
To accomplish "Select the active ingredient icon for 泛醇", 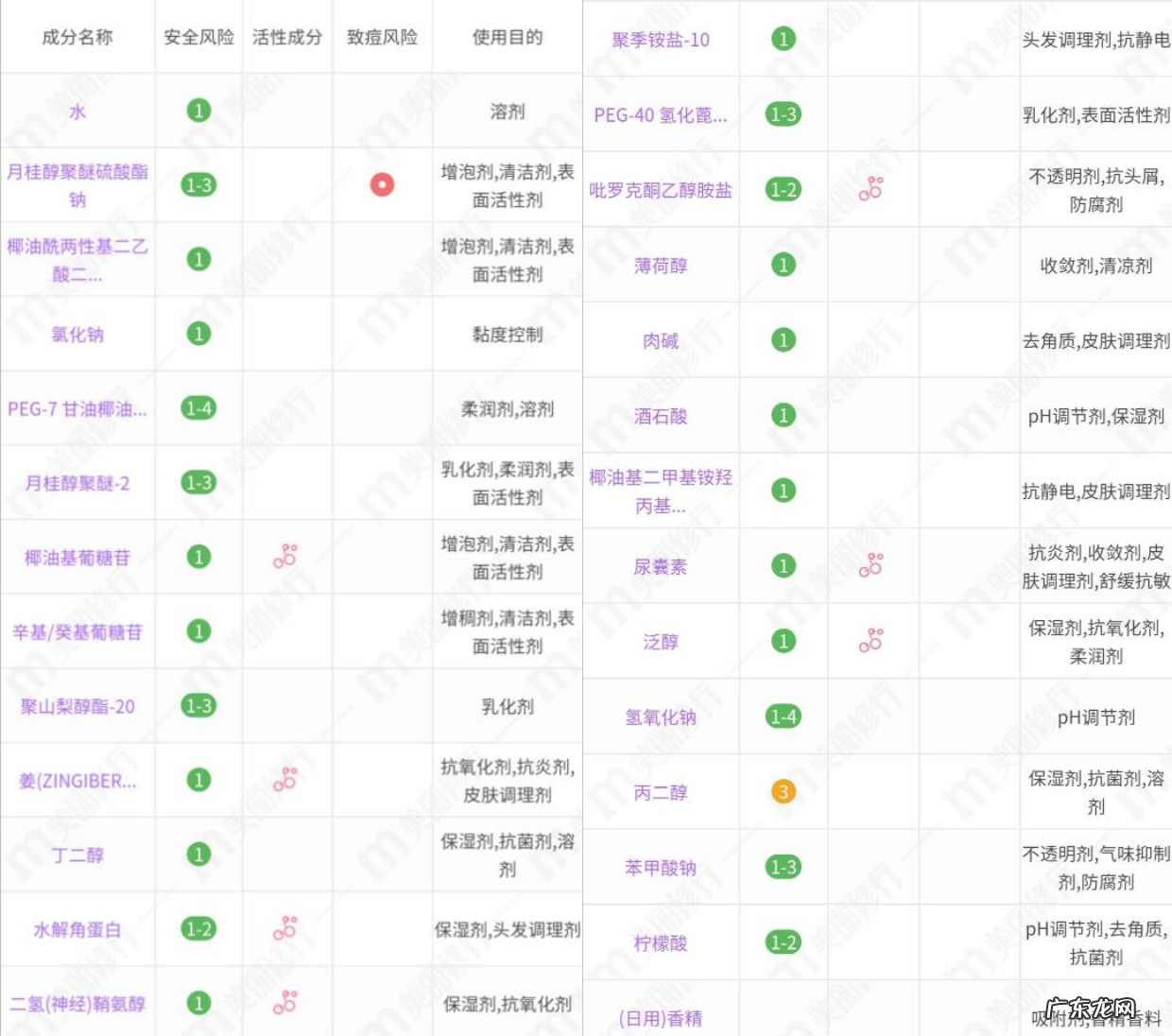I will (x=870, y=640).
